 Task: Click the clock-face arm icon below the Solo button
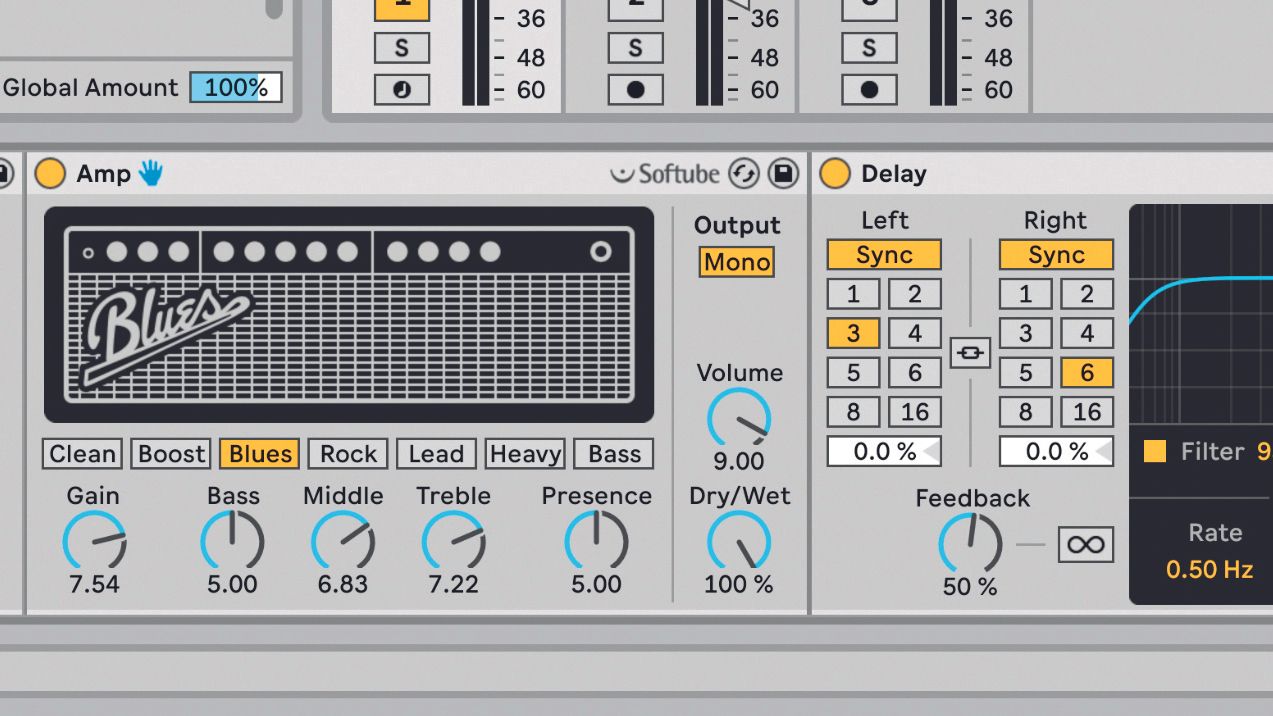point(401,90)
